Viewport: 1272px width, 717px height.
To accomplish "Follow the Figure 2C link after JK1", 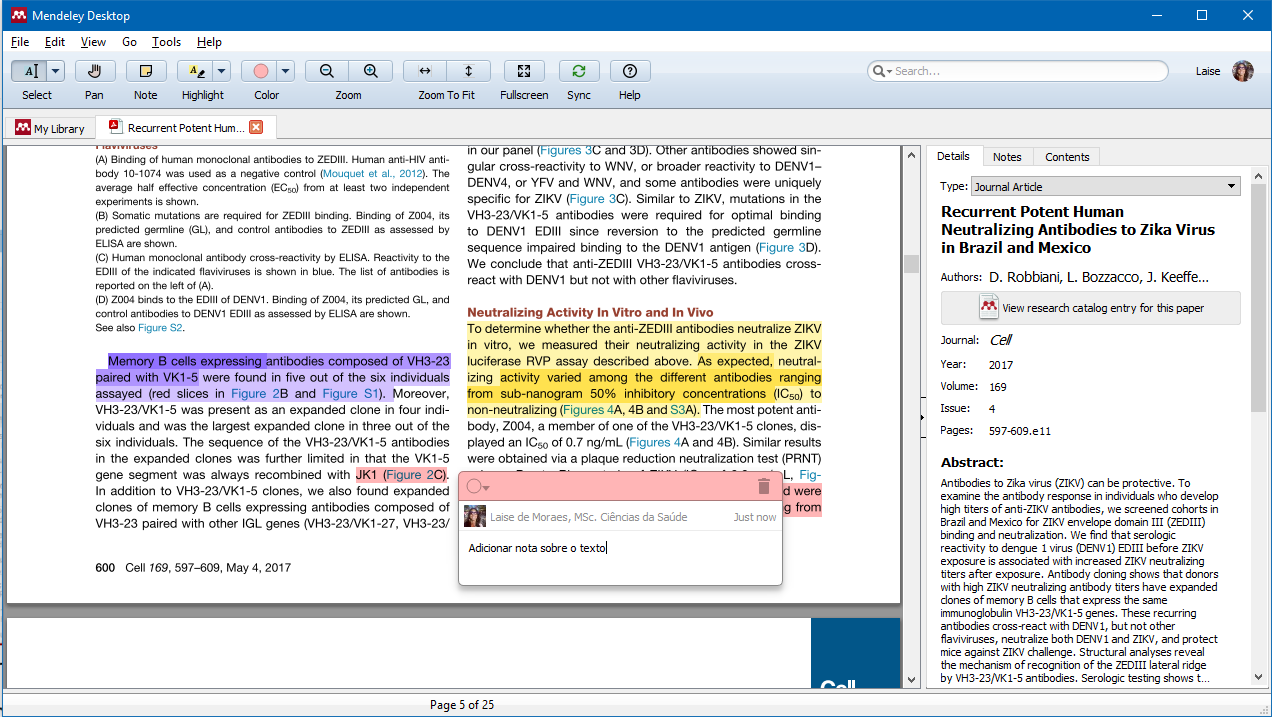I will (413, 474).
